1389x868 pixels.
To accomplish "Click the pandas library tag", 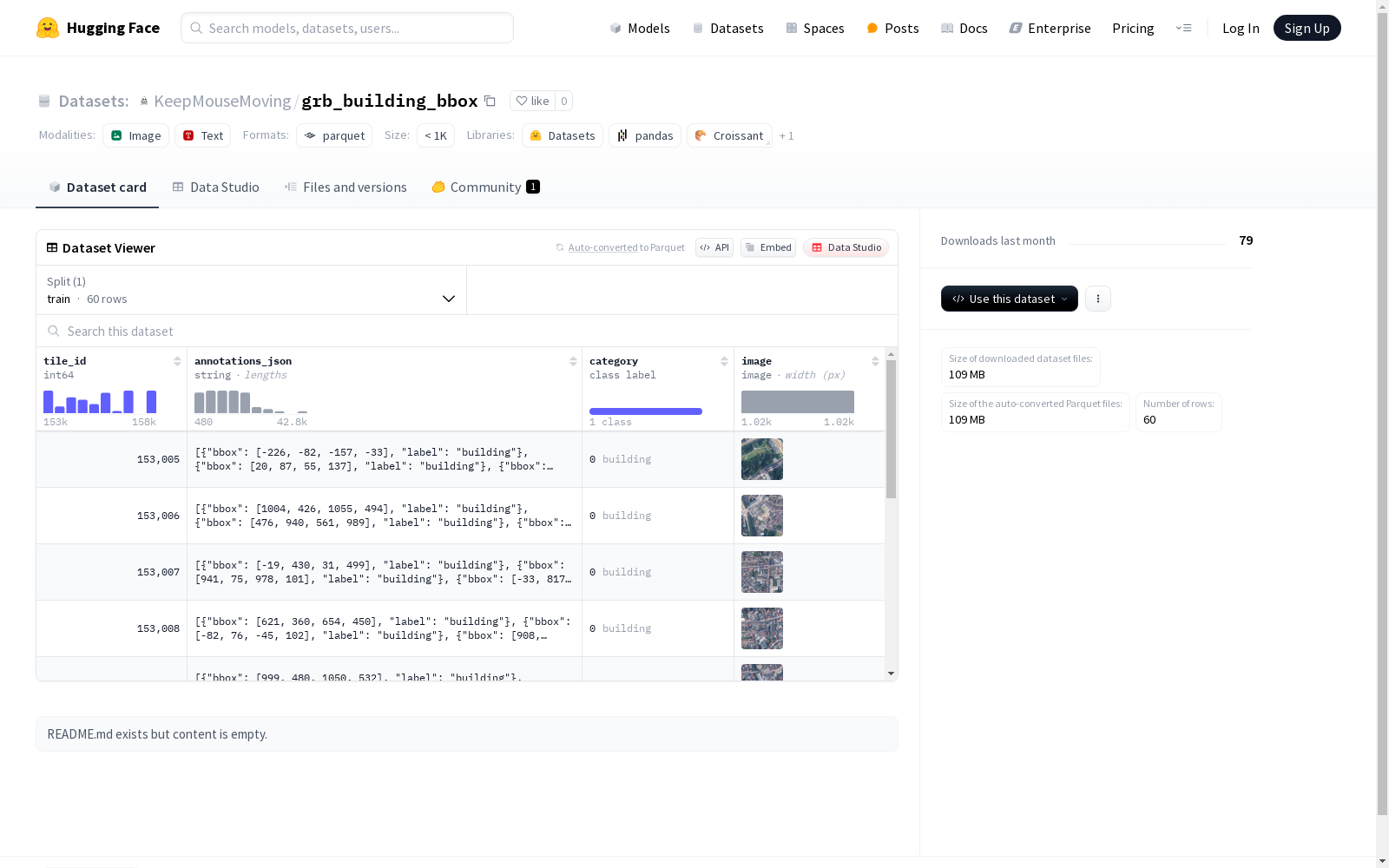I will 645,135.
